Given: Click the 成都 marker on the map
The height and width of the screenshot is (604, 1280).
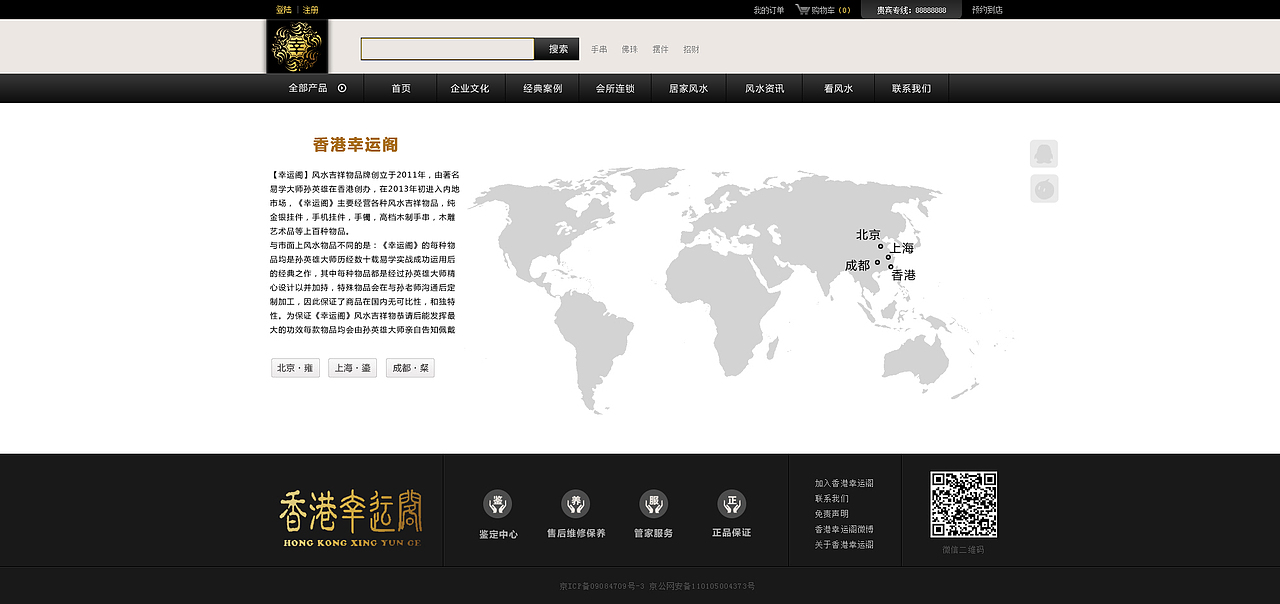Looking at the screenshot, I should pos(877,263).
